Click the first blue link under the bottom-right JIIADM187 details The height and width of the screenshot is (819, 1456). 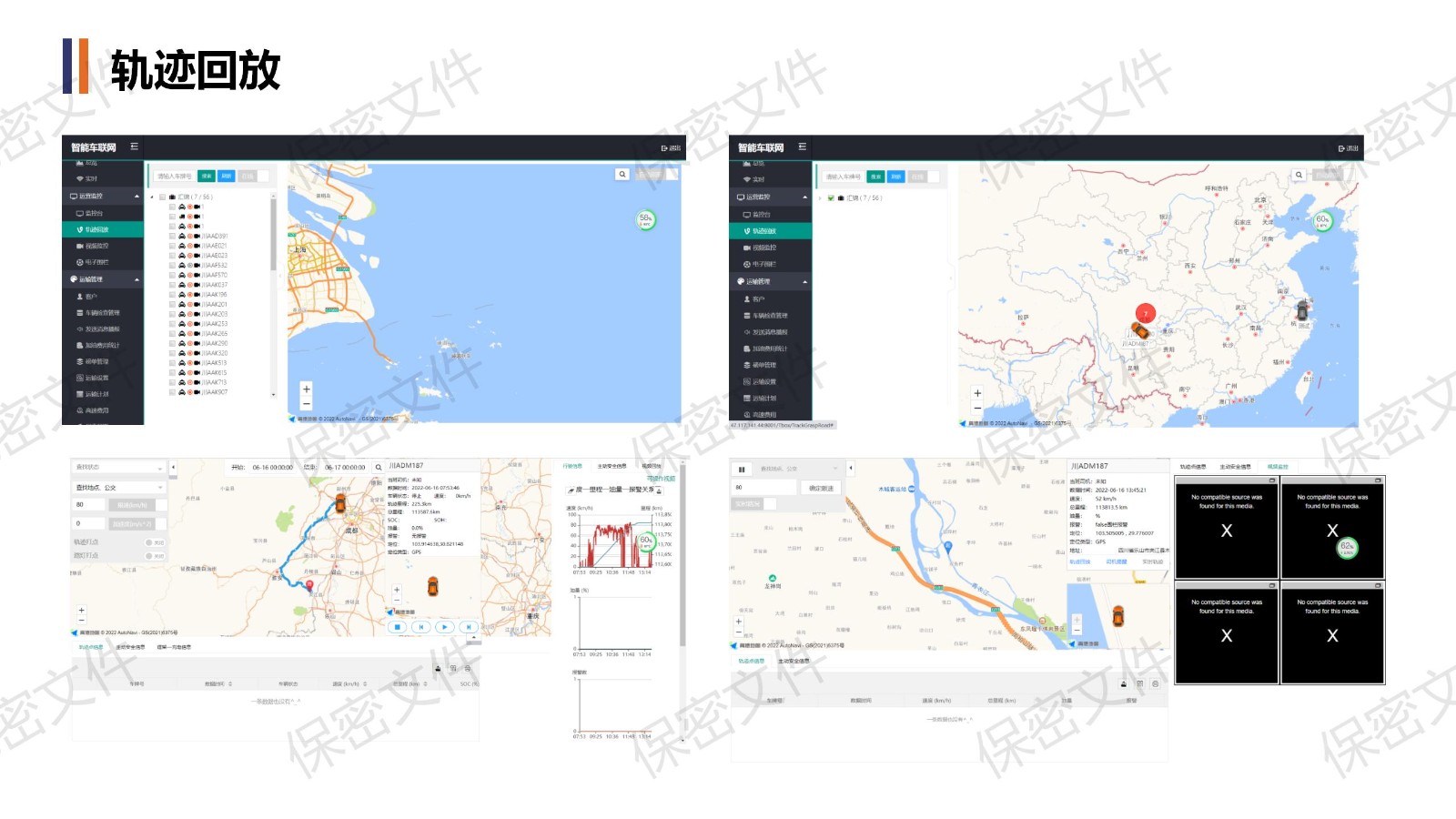tap(1080, 561)
